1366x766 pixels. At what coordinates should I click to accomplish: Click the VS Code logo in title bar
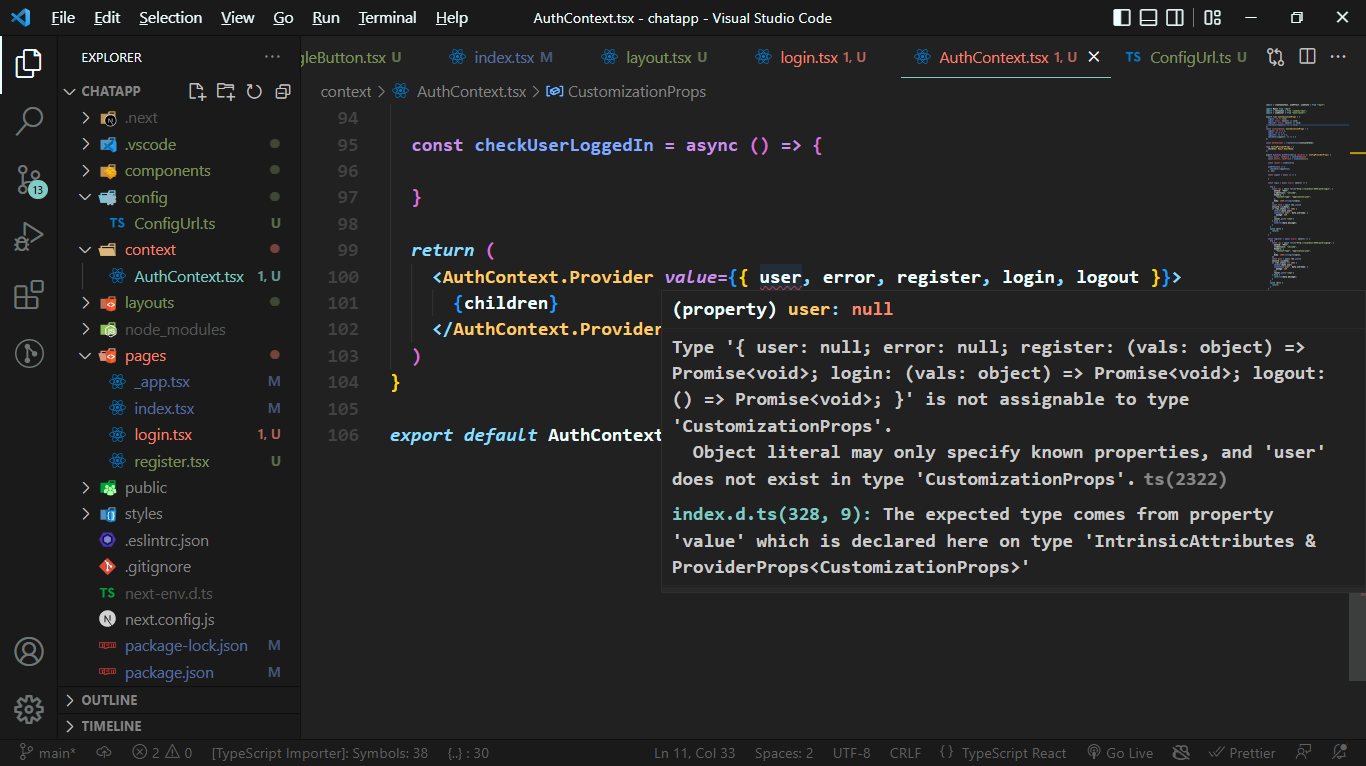coord(21,18)
